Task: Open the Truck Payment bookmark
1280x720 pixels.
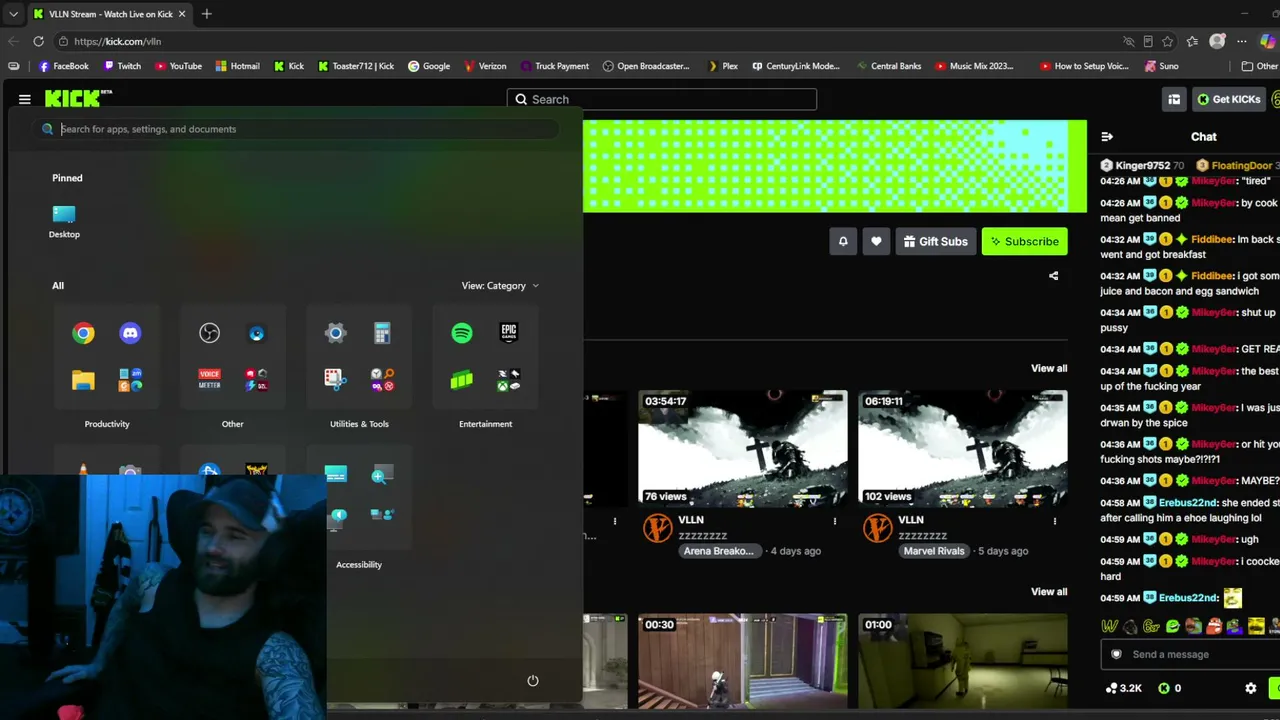Action: click(554, 66)
